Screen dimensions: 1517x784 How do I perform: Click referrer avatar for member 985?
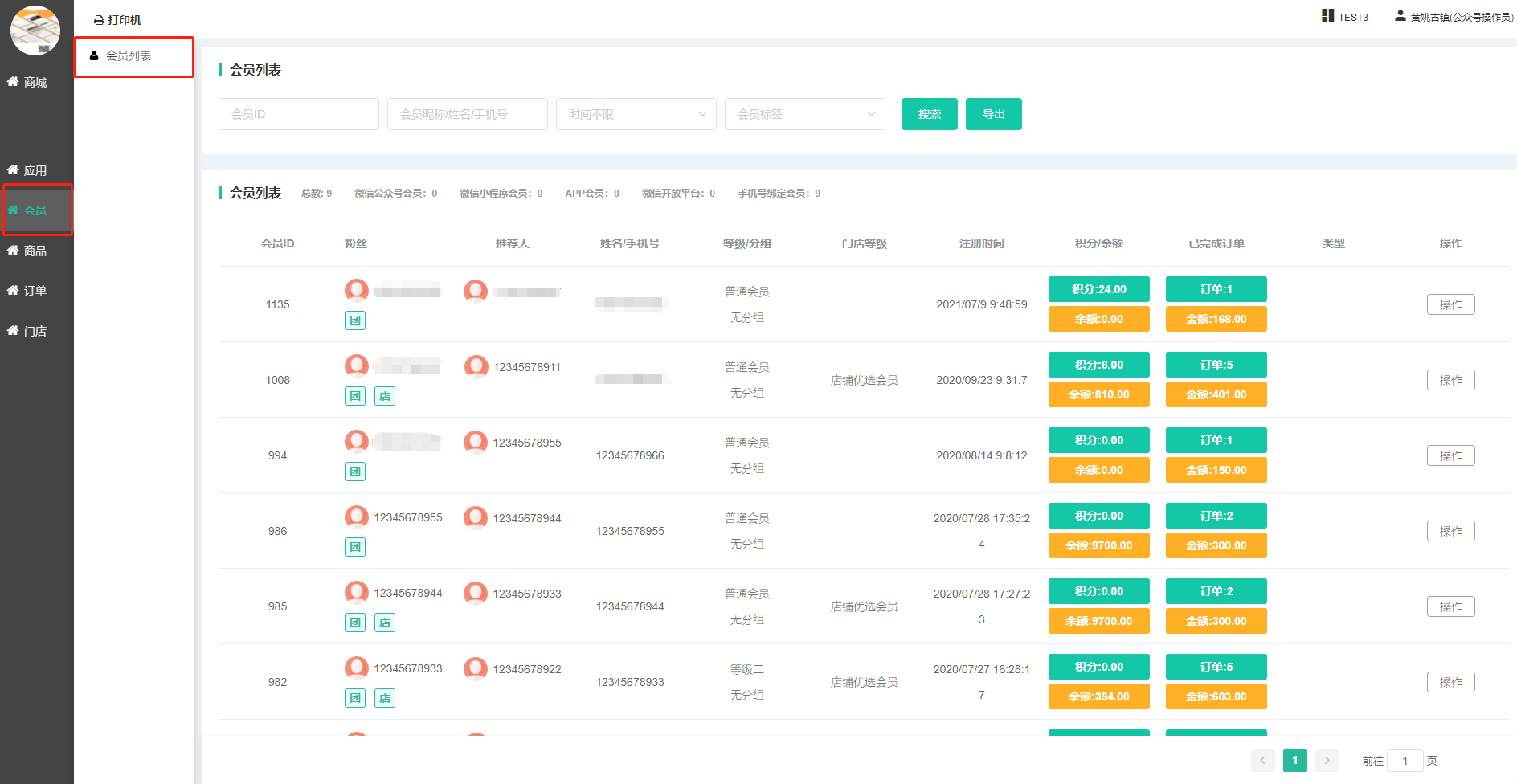coord(476,594)
